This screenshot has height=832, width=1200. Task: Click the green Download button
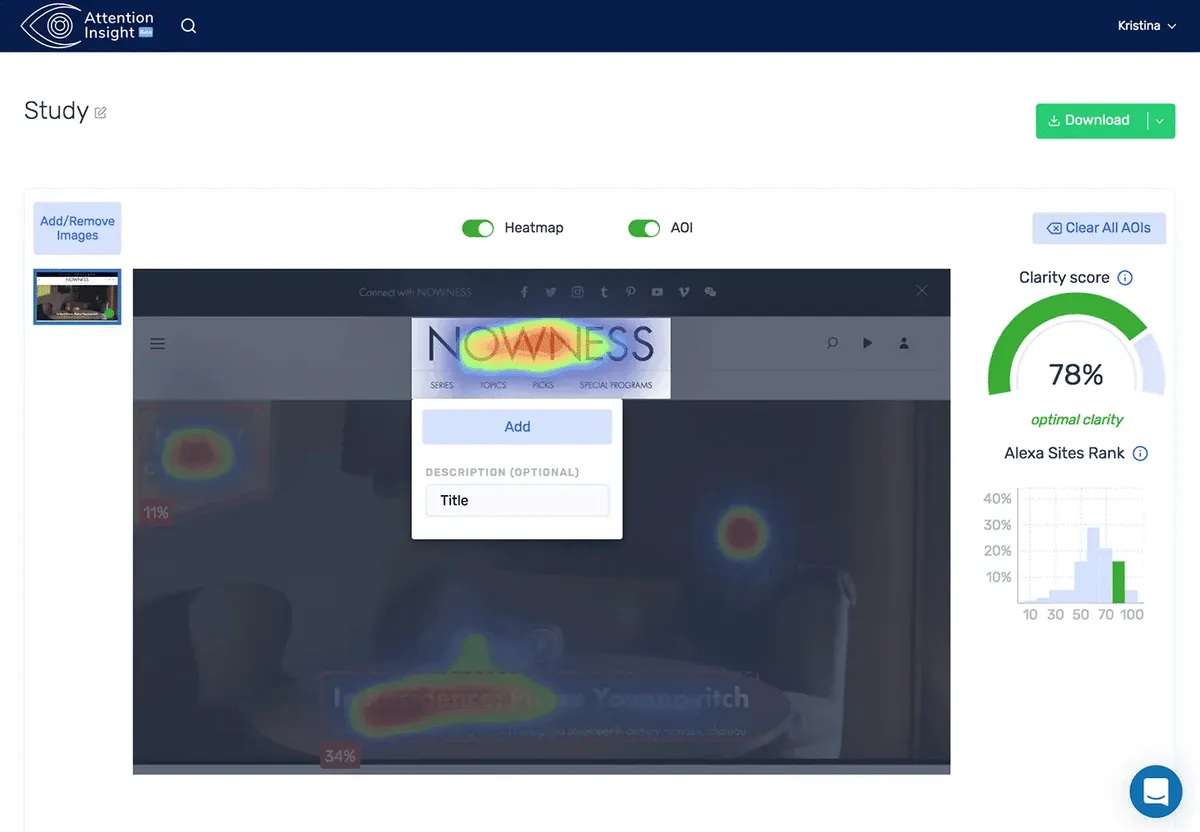(1091, 120)
